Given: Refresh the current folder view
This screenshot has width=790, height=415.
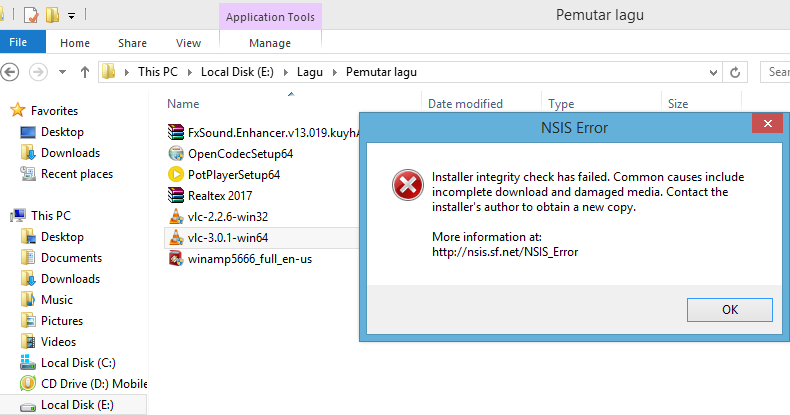Looking at the screenshot, I should (x=736, y=72).
